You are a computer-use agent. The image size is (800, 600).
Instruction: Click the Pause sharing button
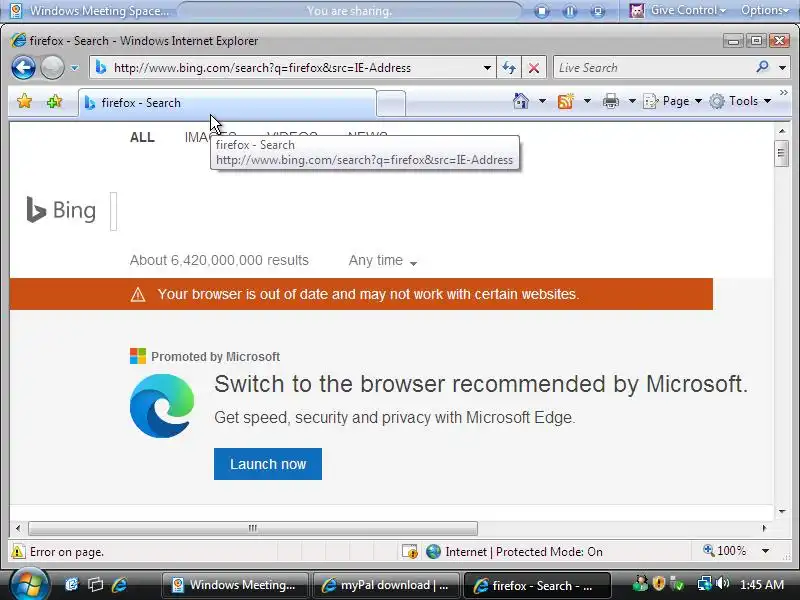point(569,11)
